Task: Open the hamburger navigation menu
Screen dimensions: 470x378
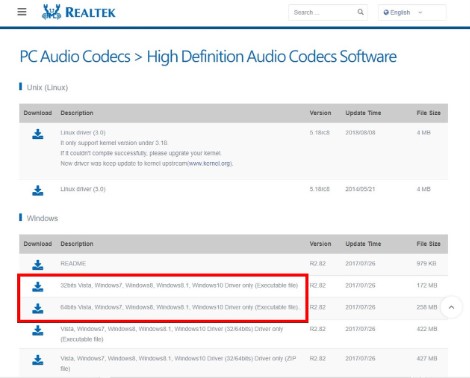Action: pyautogui.click(x=22, y=12)
